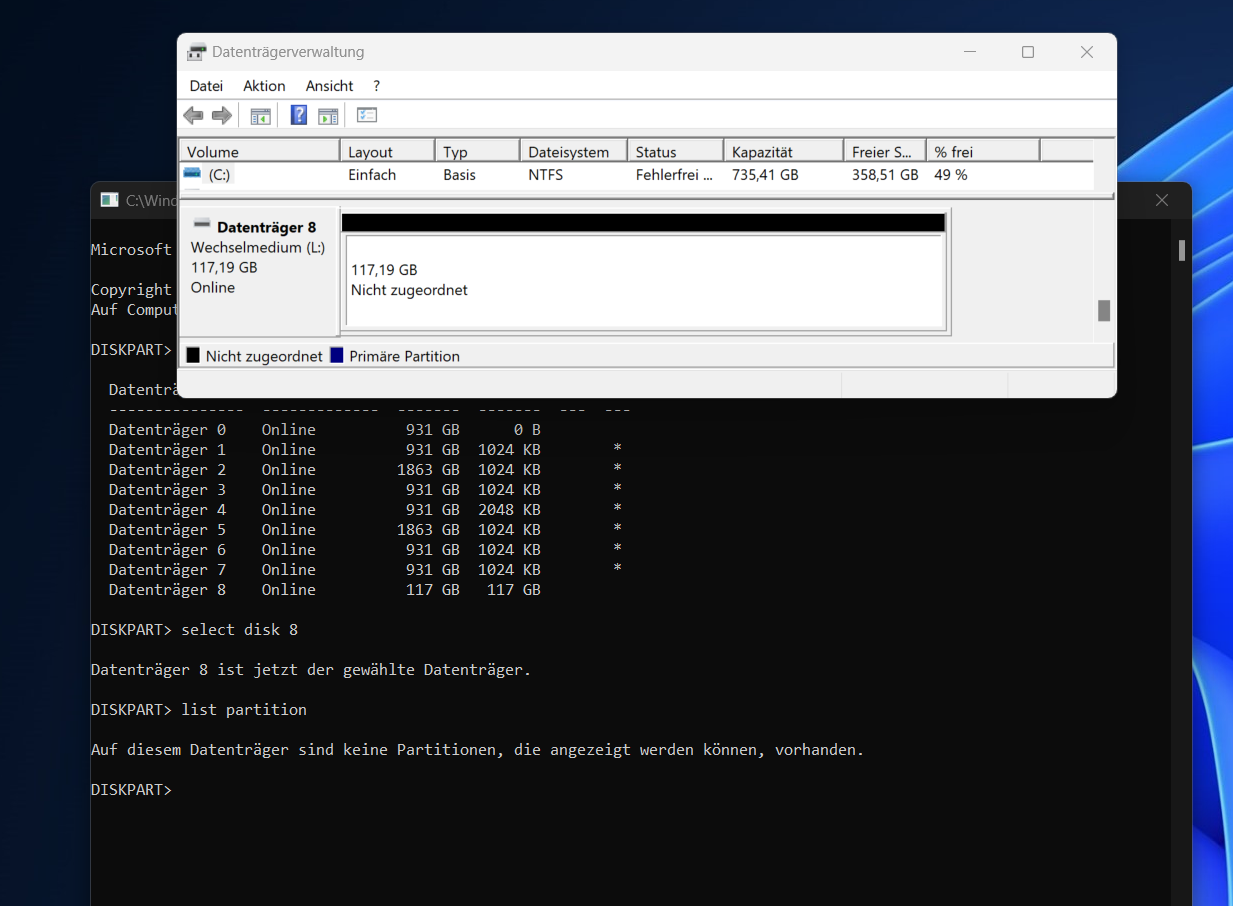Click the Einfach layout cell
The image size is (1233, 906).
[372, 174]
